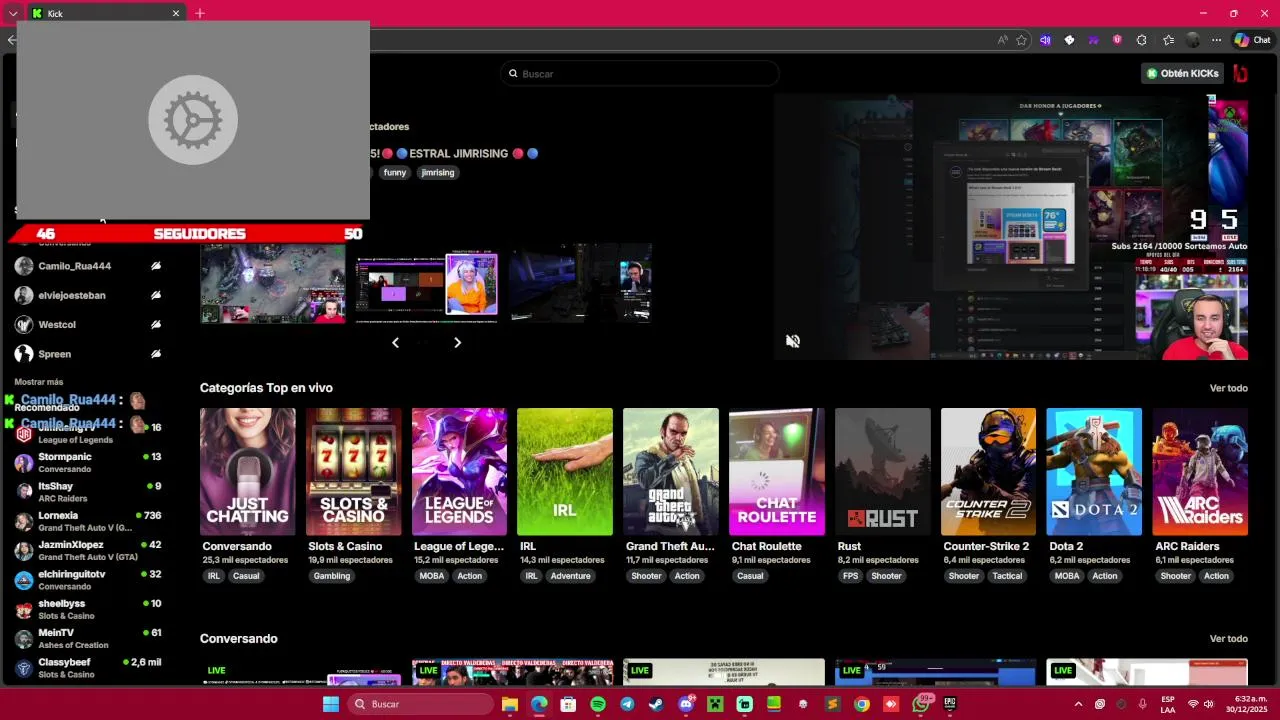Image resolution: width=1280 pixels, height=720 pixels.
Task: Open the tab actions dropdown arrow
Action: pos(13,13)
